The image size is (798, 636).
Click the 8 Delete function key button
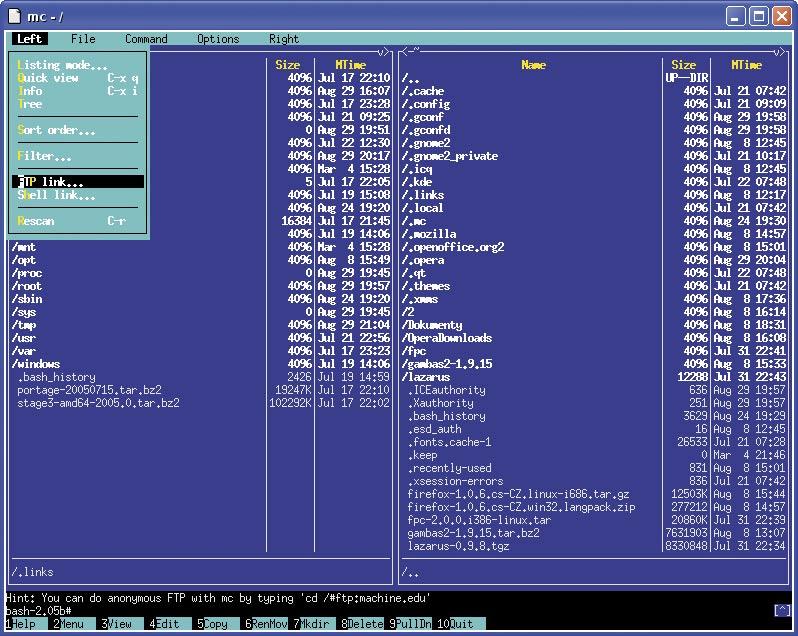(362, 624)
